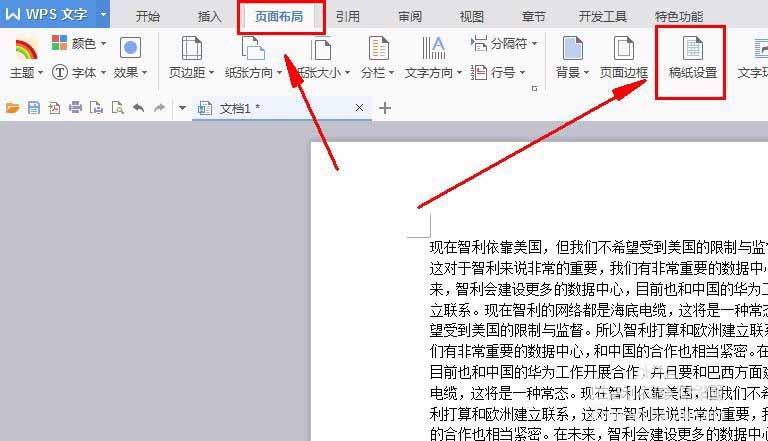Image resolution: width=768 pixels, height=441 pixels.
Task: Save the document with the disk icon
Action: click(34, 107)
